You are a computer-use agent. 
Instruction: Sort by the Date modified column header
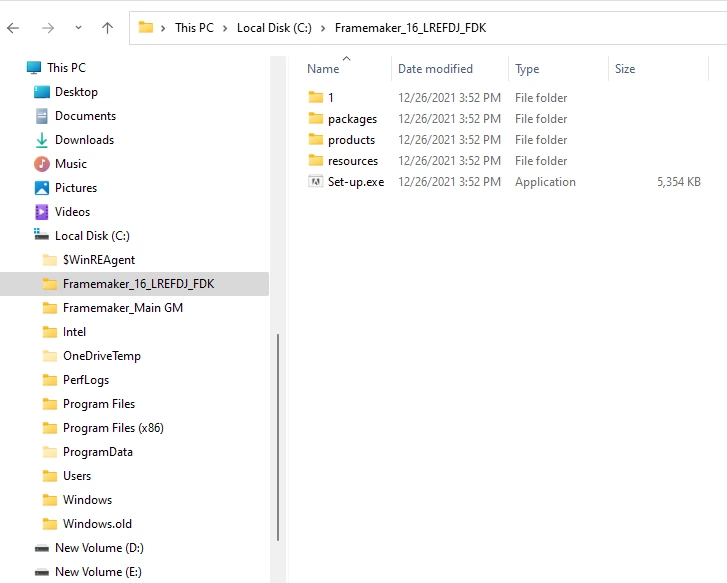click(x=435, y=69)
